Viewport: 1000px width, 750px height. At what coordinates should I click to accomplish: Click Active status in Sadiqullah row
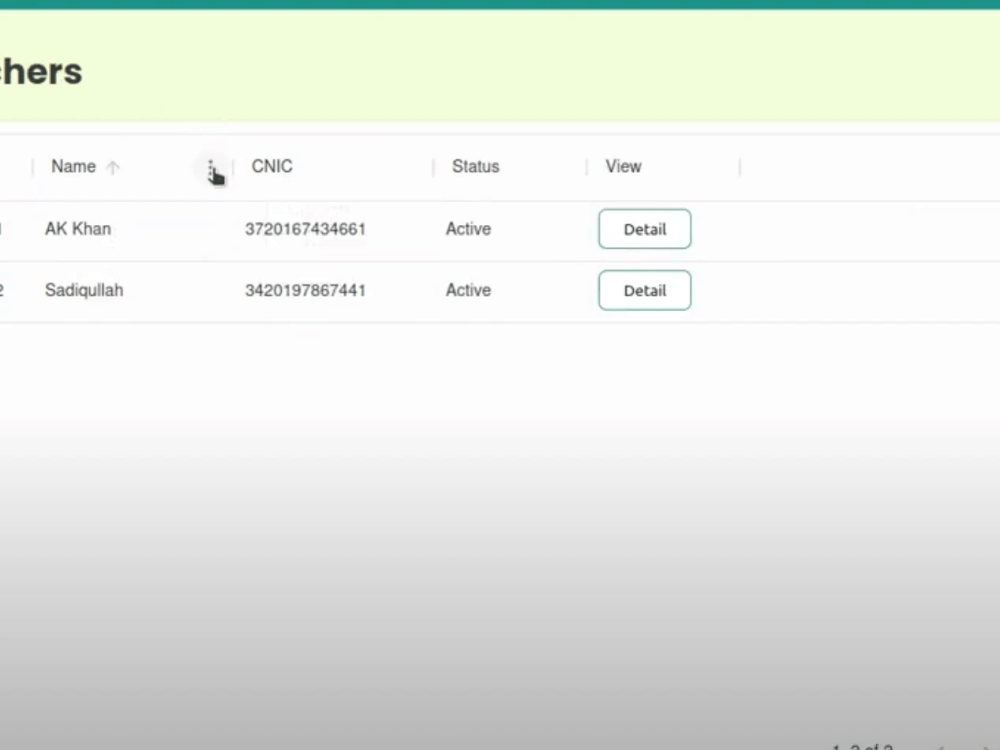click(x=468, y=290)
